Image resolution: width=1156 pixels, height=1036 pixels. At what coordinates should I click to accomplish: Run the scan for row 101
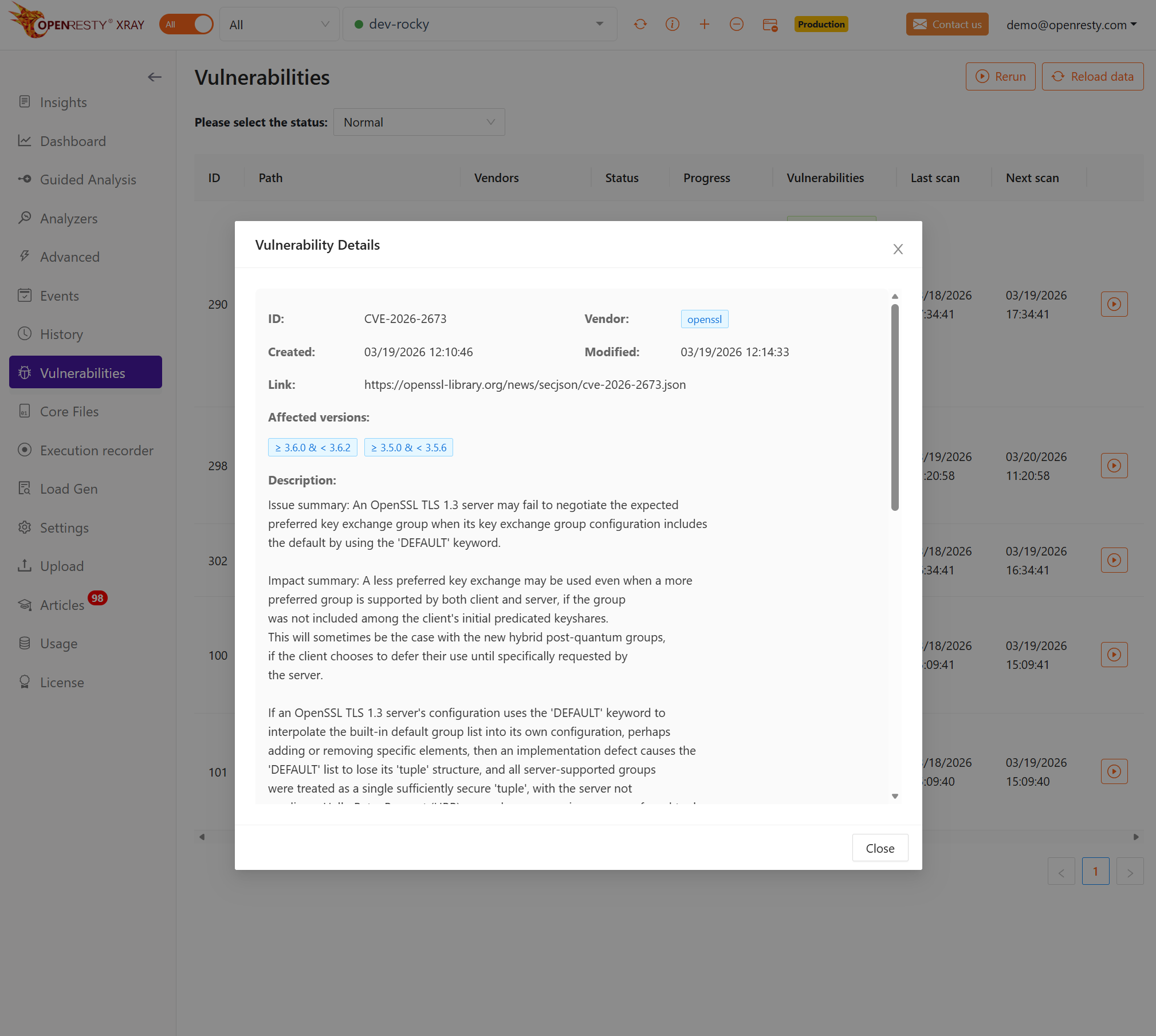point(1114,771)
